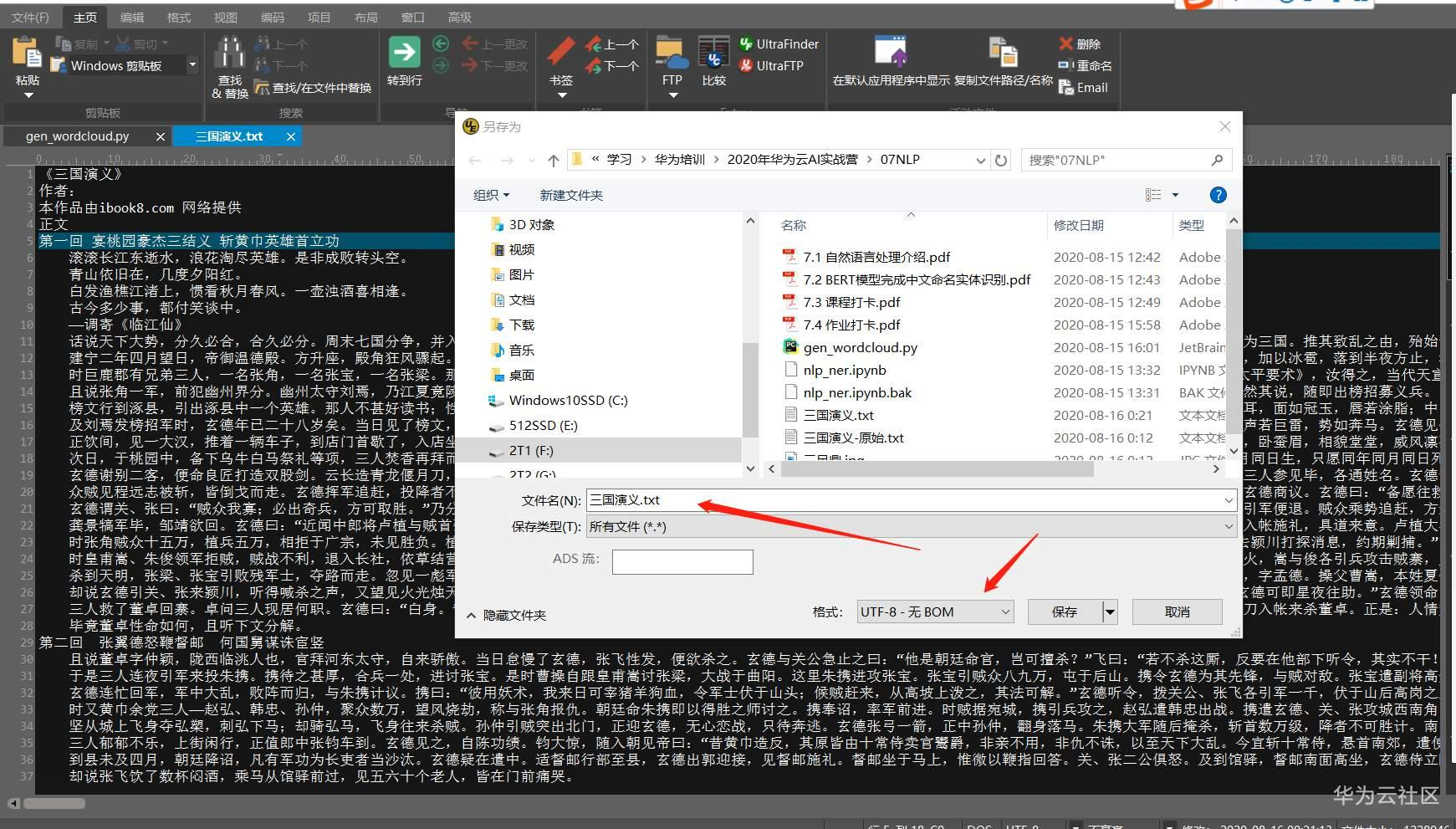Click 华为培训 in the breadcrumb path
Screen dimensions: 1456x829
(680, 160)
